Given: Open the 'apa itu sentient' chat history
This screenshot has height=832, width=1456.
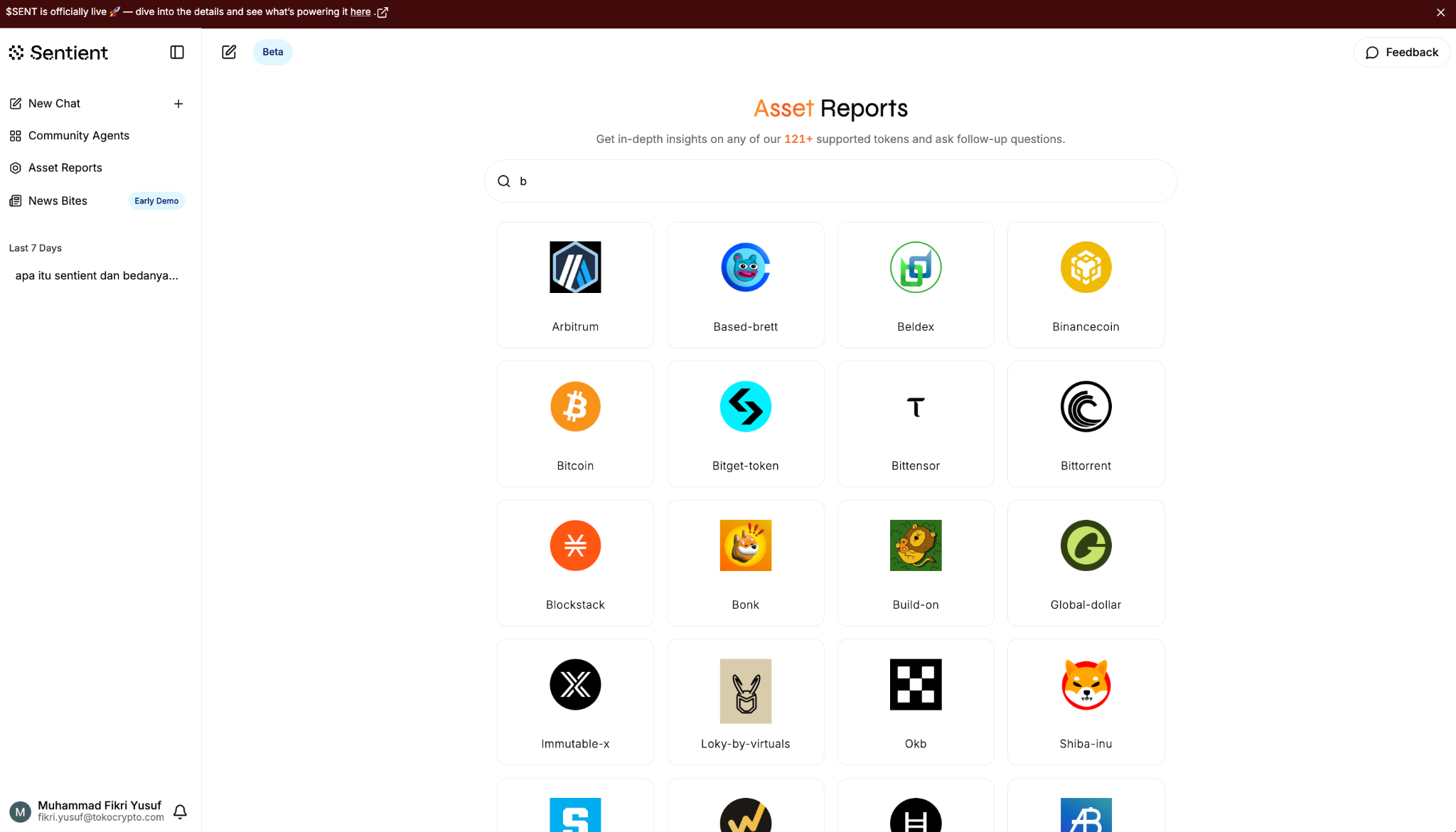Looking at the screenshot, I should [x=97, y=276].
